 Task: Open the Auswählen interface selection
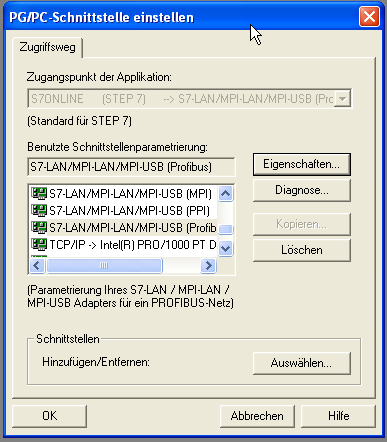(301, 363)
